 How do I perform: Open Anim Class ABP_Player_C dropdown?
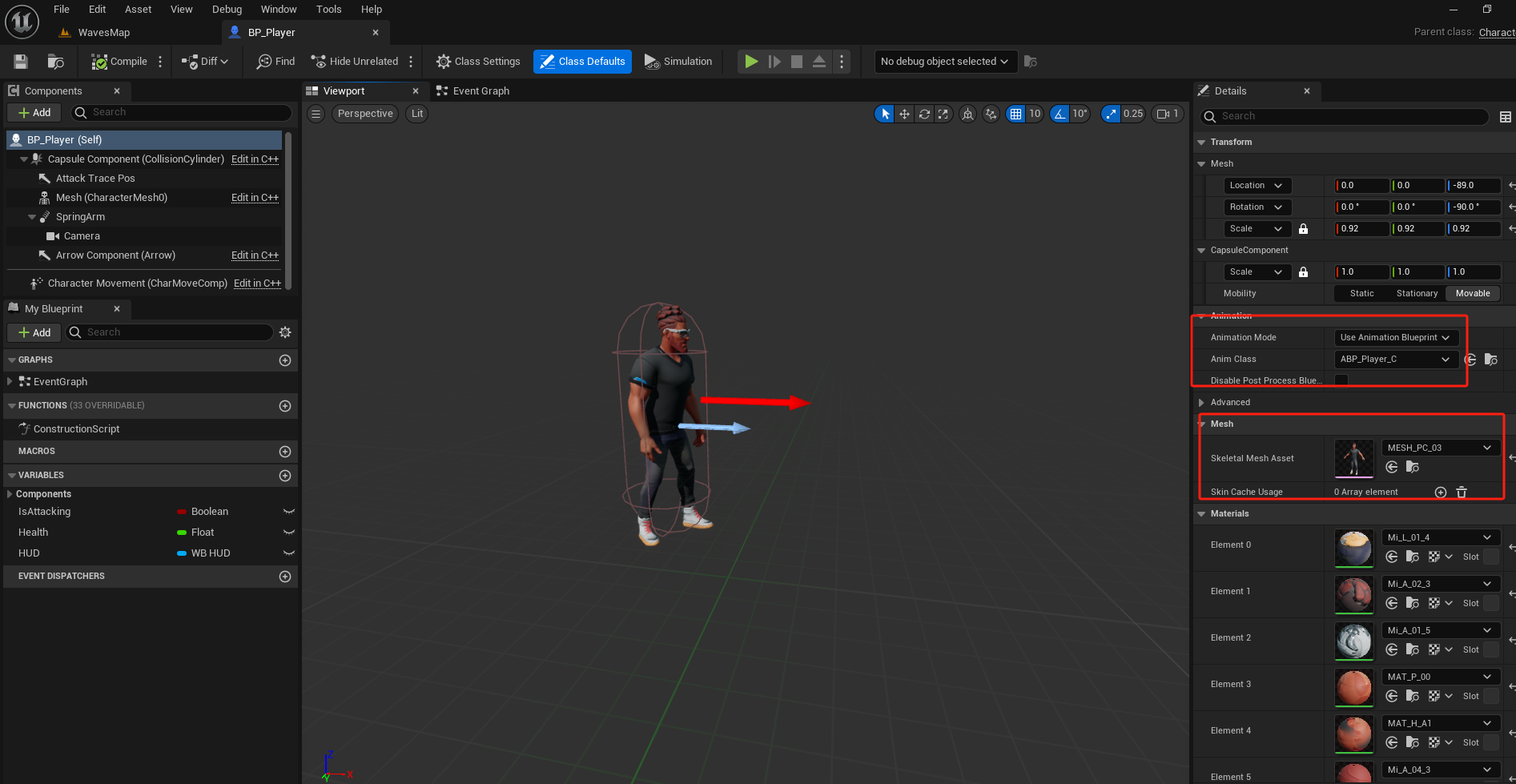pos(1396,360)
